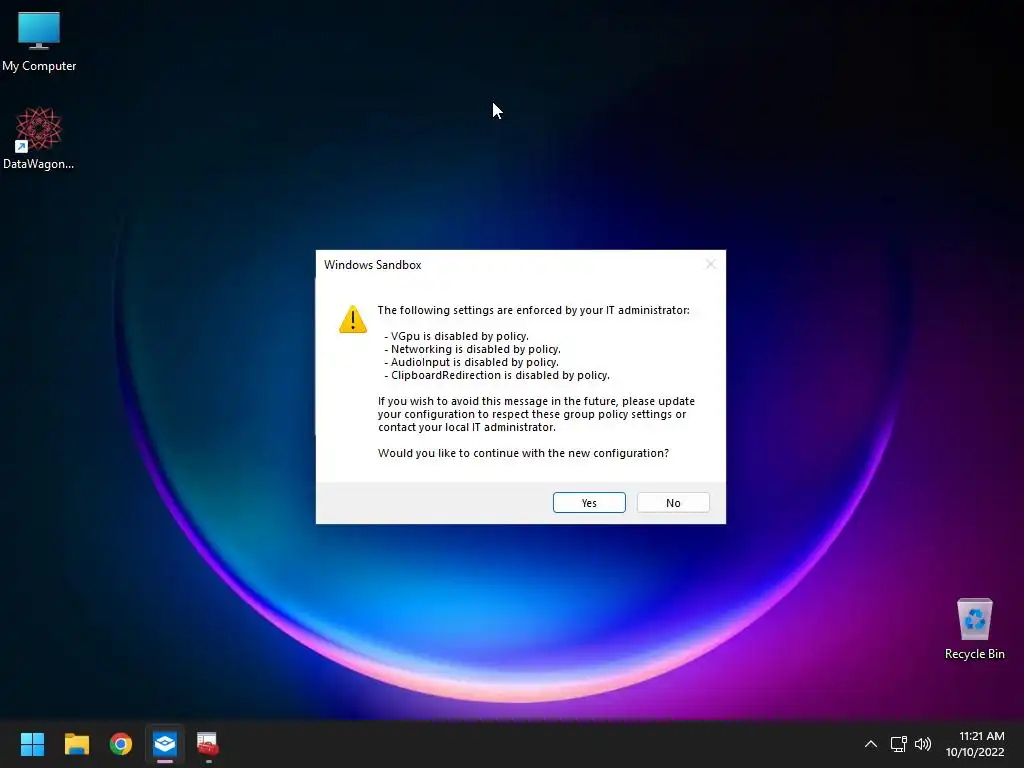The height and width of the screenshot is (768, 1024).
Task: Open File Explorer from the taskbar
Action: [x=76, y=744]
